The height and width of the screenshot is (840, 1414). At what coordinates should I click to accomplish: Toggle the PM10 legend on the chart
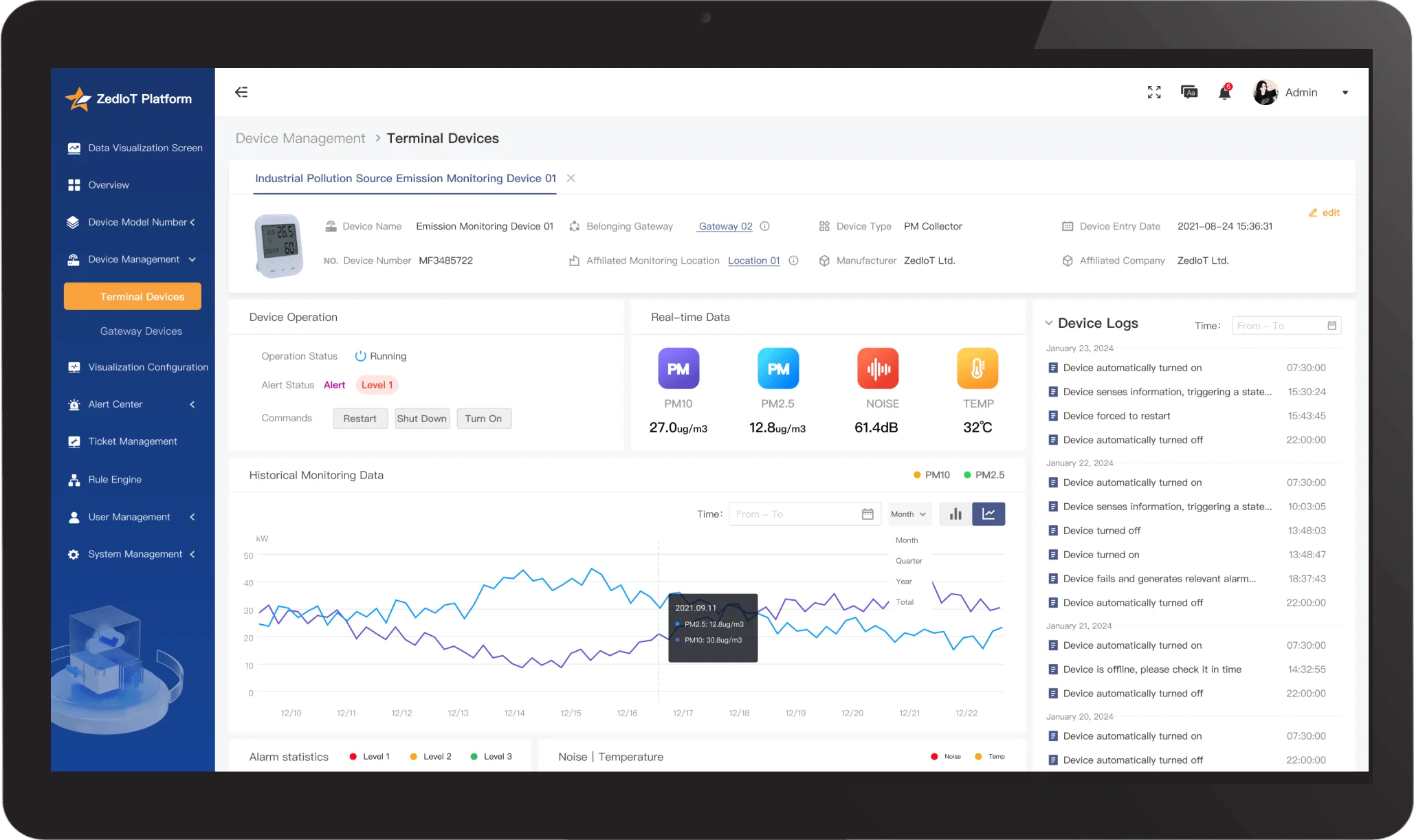pyautogui.click(x=931, y=474)
